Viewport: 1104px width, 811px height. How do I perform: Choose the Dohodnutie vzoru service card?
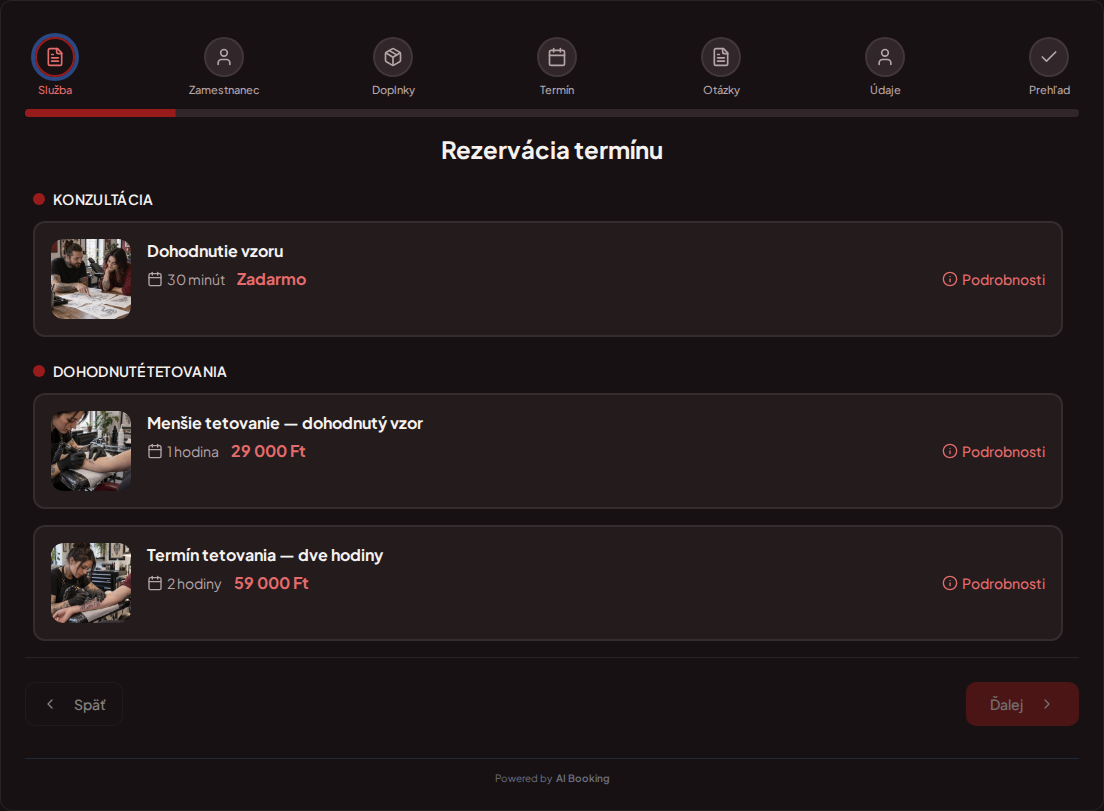548,279
